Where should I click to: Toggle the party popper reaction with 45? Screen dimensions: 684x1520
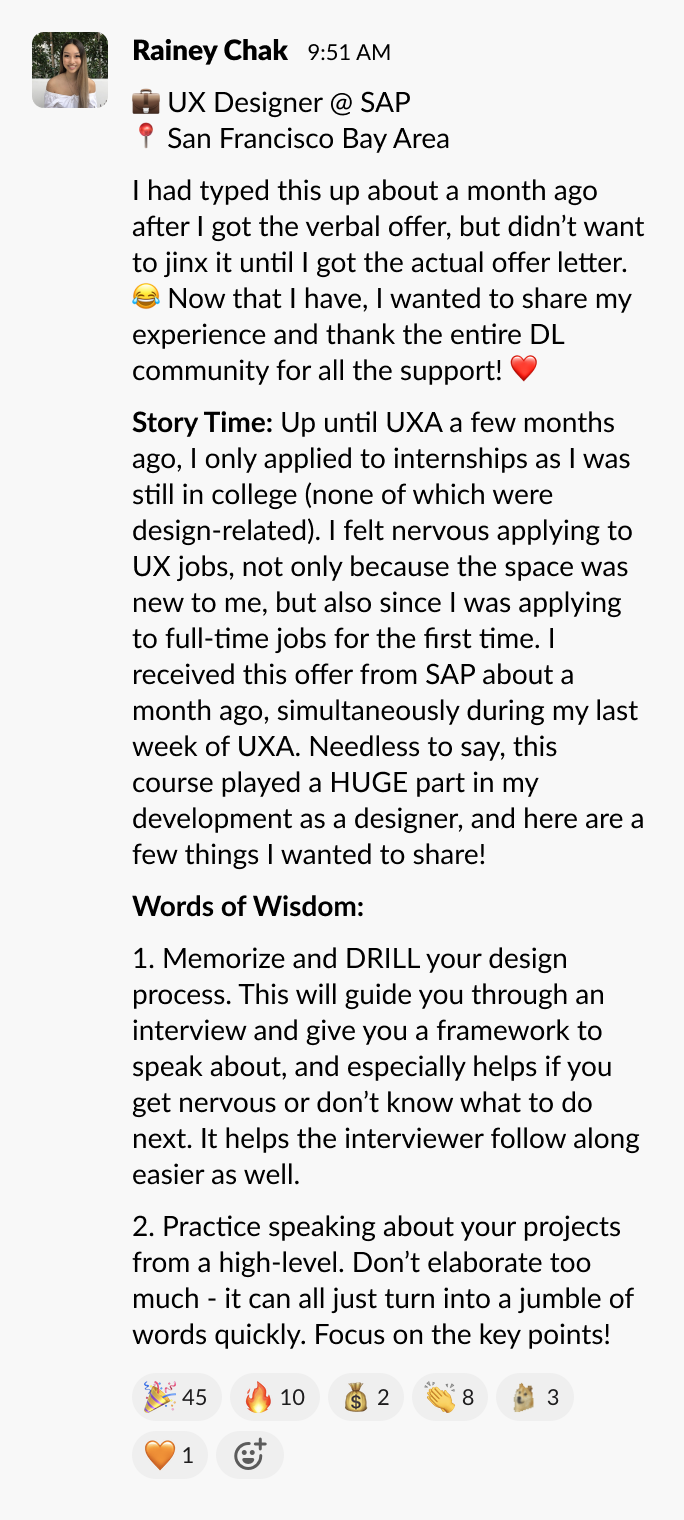[176, 1397]
